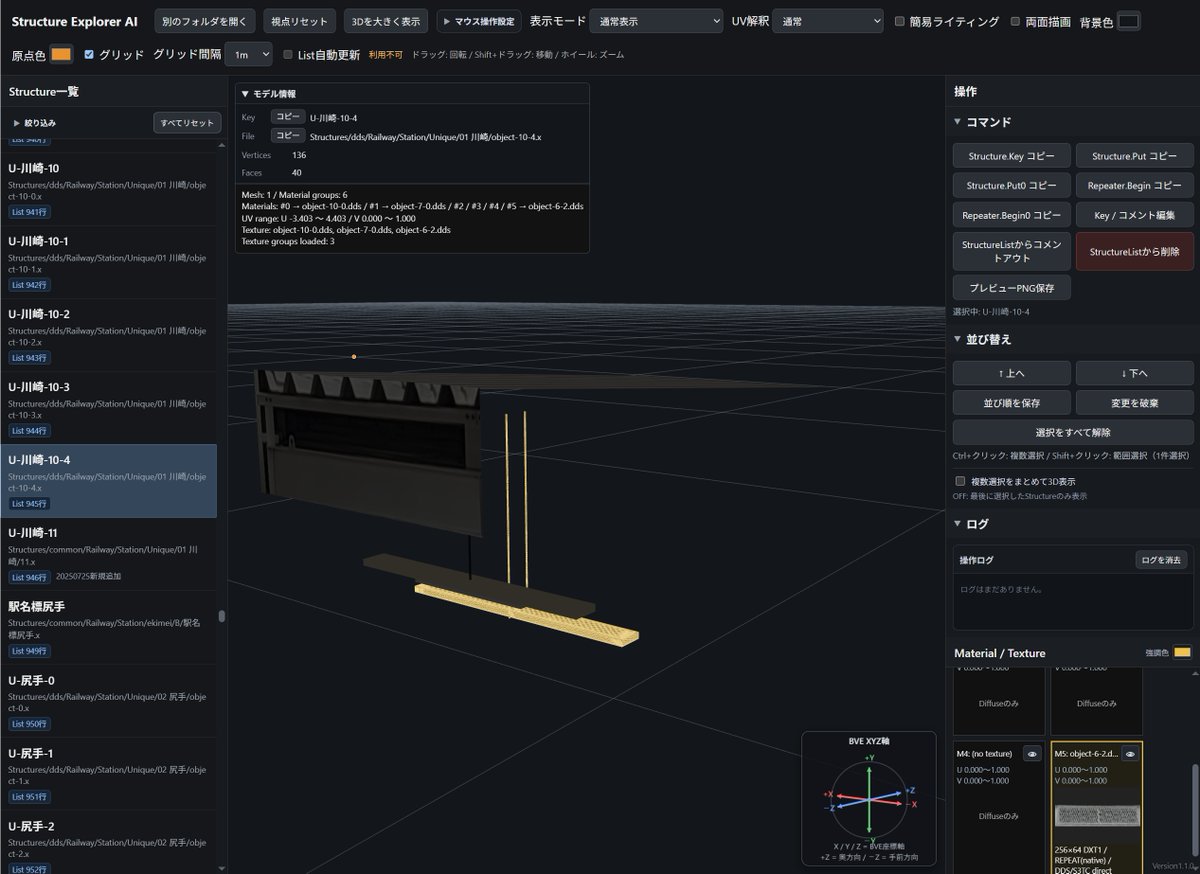This screenshot has height=874, width=1200.
Task: Pick the yellow 強調色 color swatch
Action: [x=1182, y=653]
